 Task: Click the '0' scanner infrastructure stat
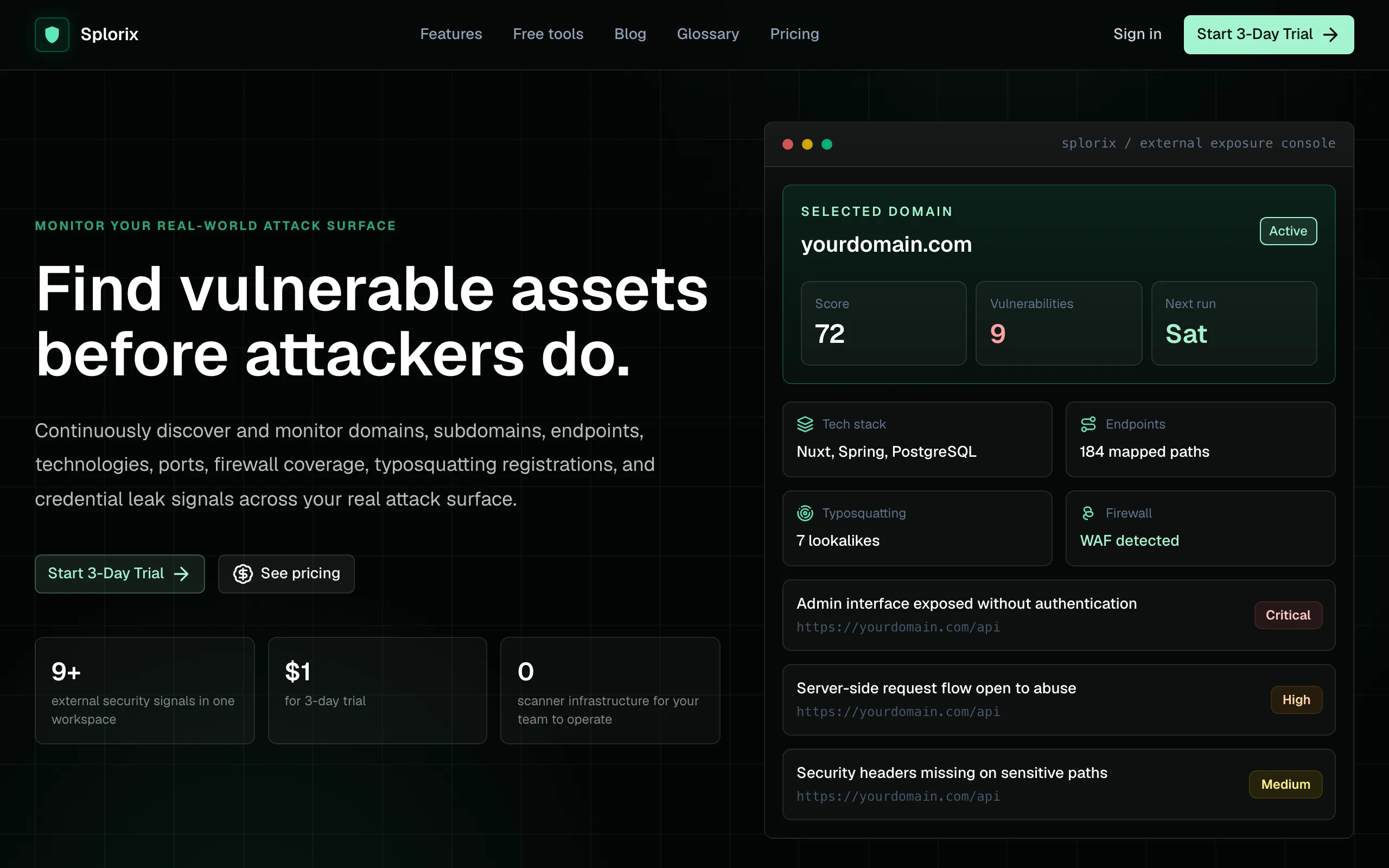[610, 691]
